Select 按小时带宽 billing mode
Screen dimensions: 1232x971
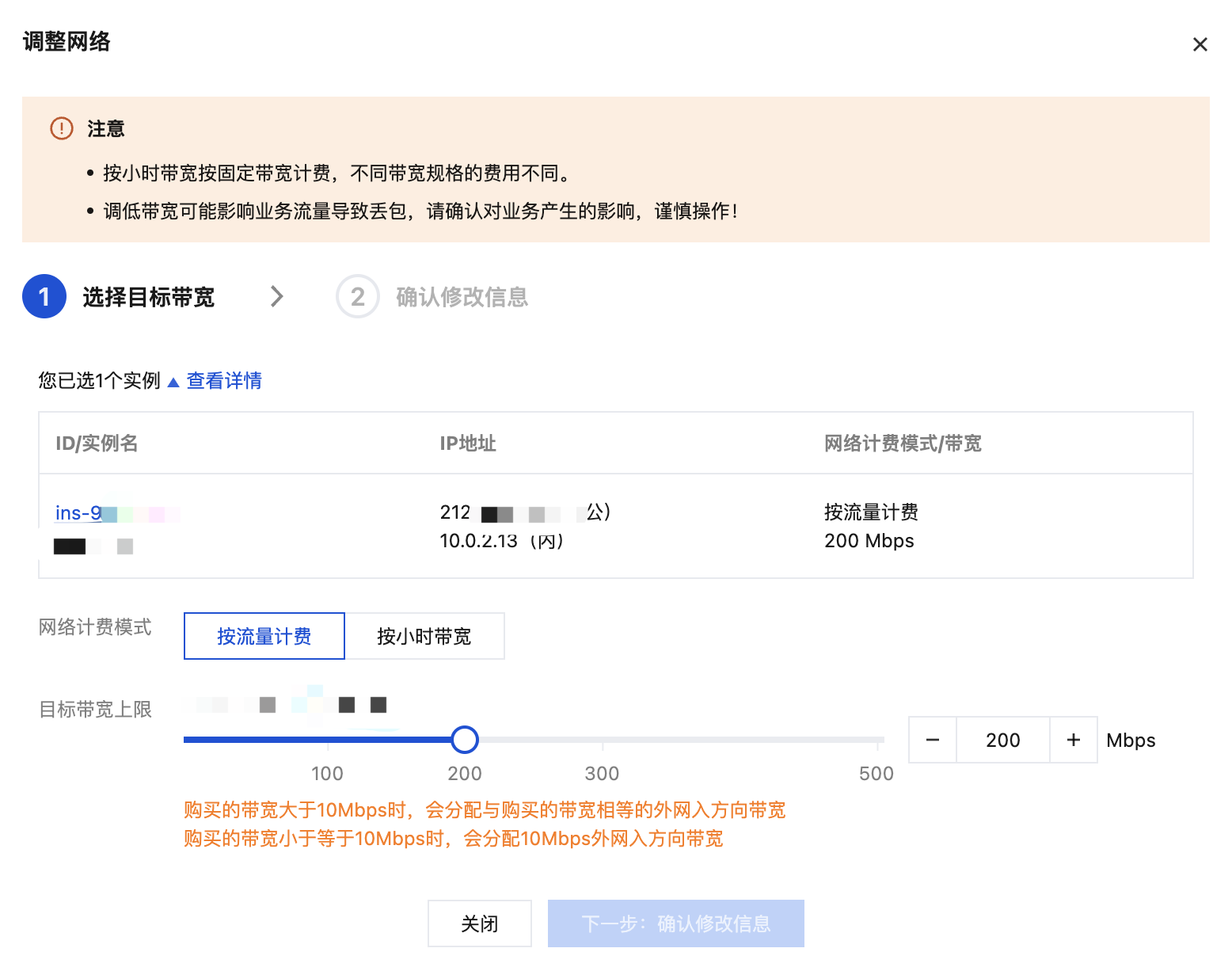[x=424, y=636]
